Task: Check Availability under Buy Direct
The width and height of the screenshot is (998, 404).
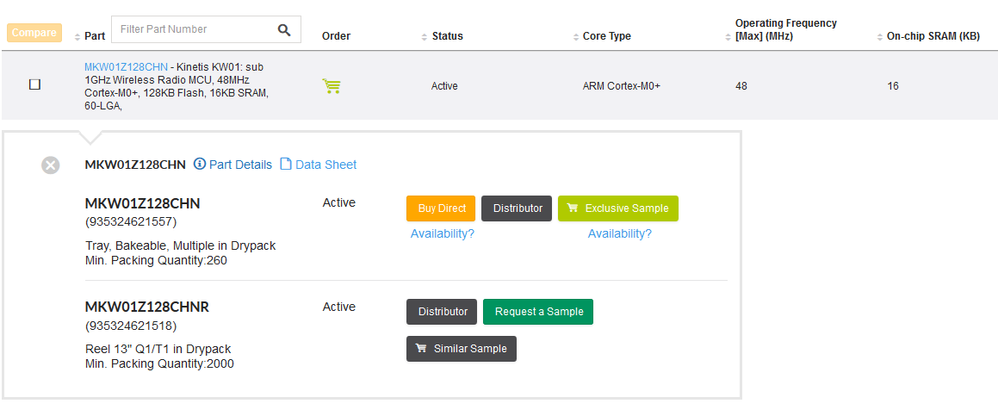Action: [x=442, y=234]
